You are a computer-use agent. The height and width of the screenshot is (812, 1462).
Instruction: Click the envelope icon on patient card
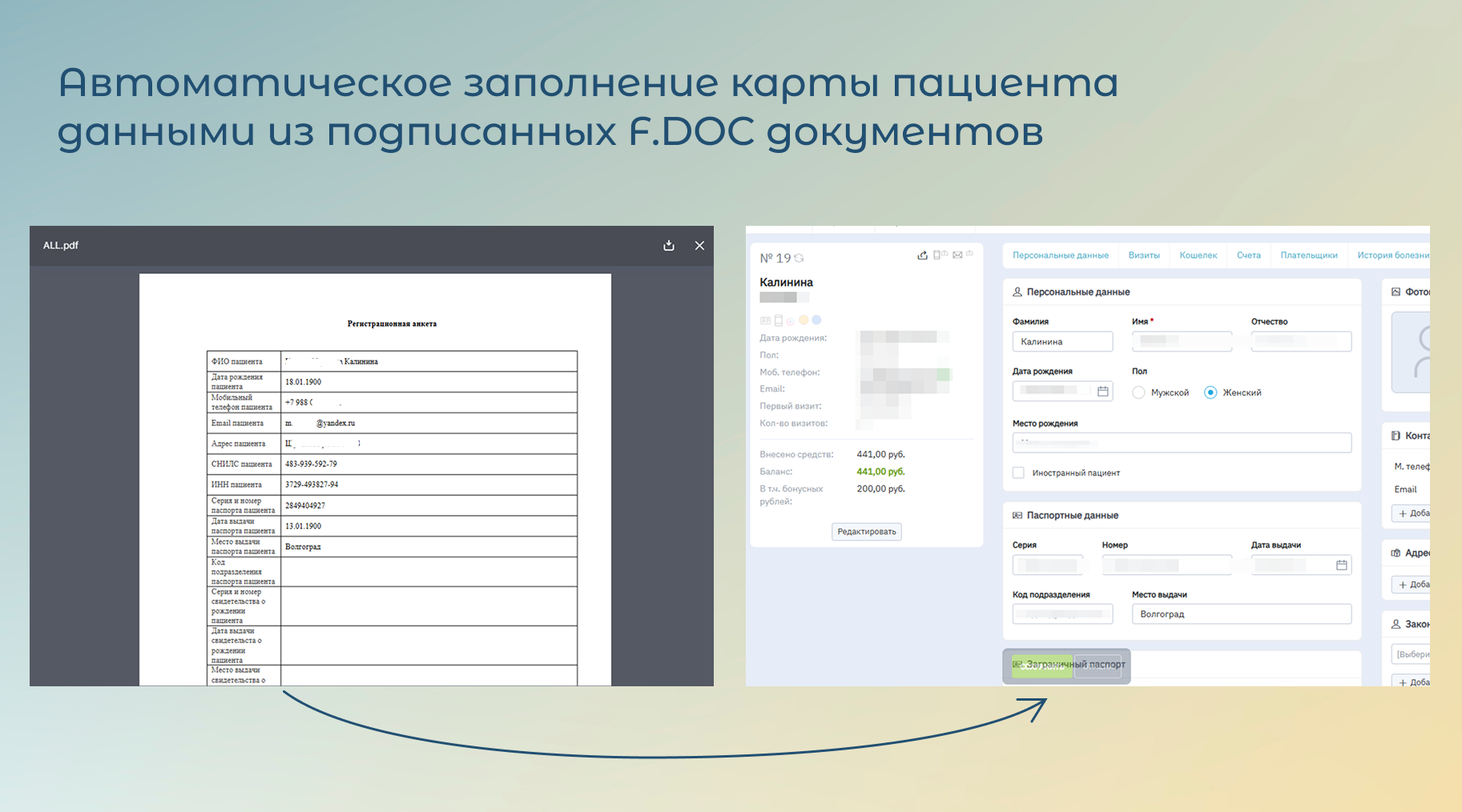coord(957,255)
